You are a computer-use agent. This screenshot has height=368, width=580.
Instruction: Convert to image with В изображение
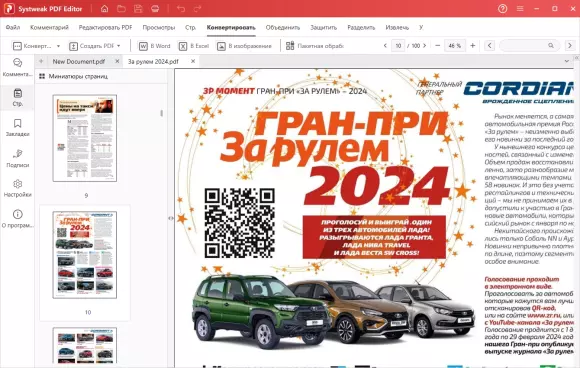coord(244,46)
